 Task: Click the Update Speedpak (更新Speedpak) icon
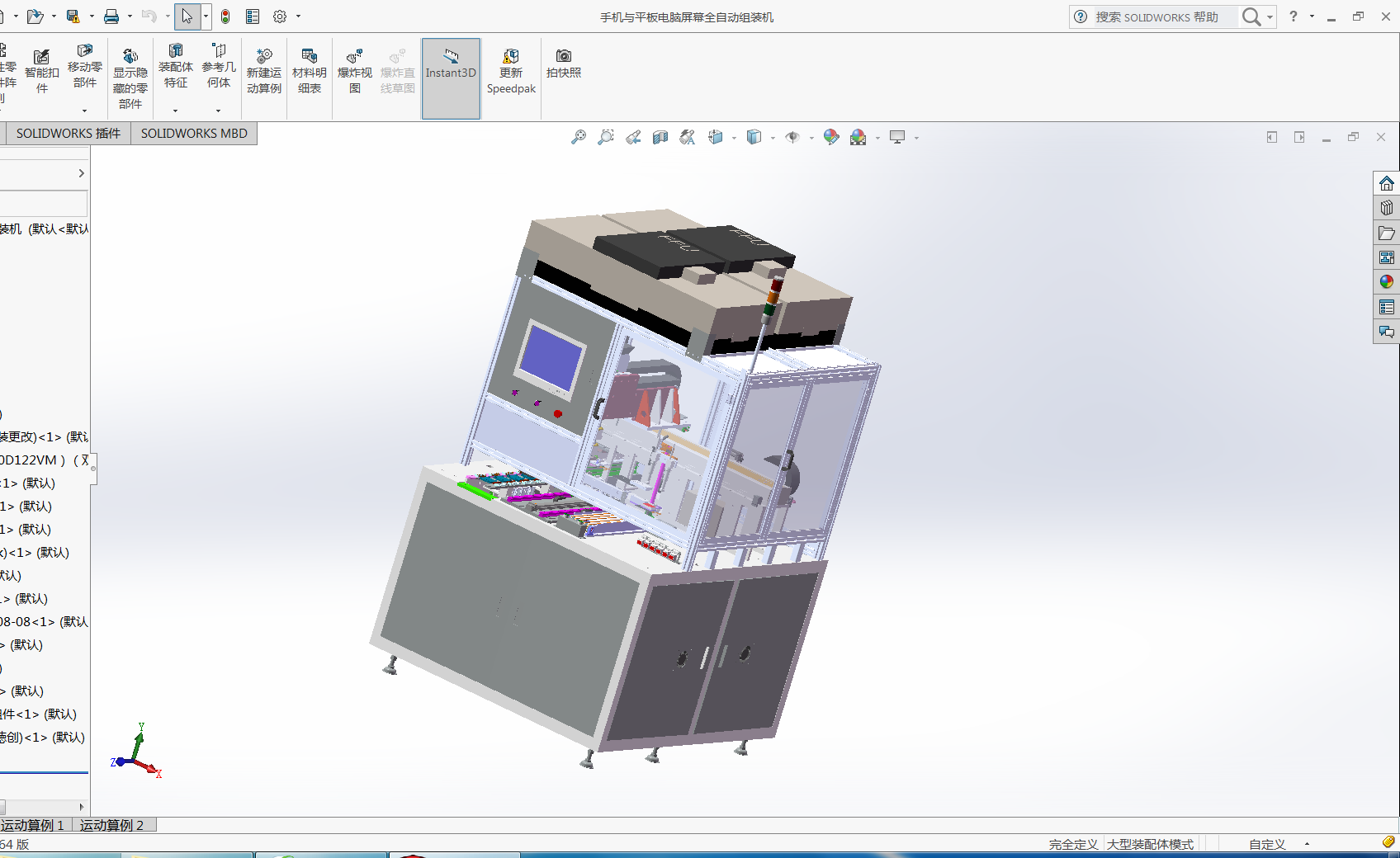coord(511,72)
